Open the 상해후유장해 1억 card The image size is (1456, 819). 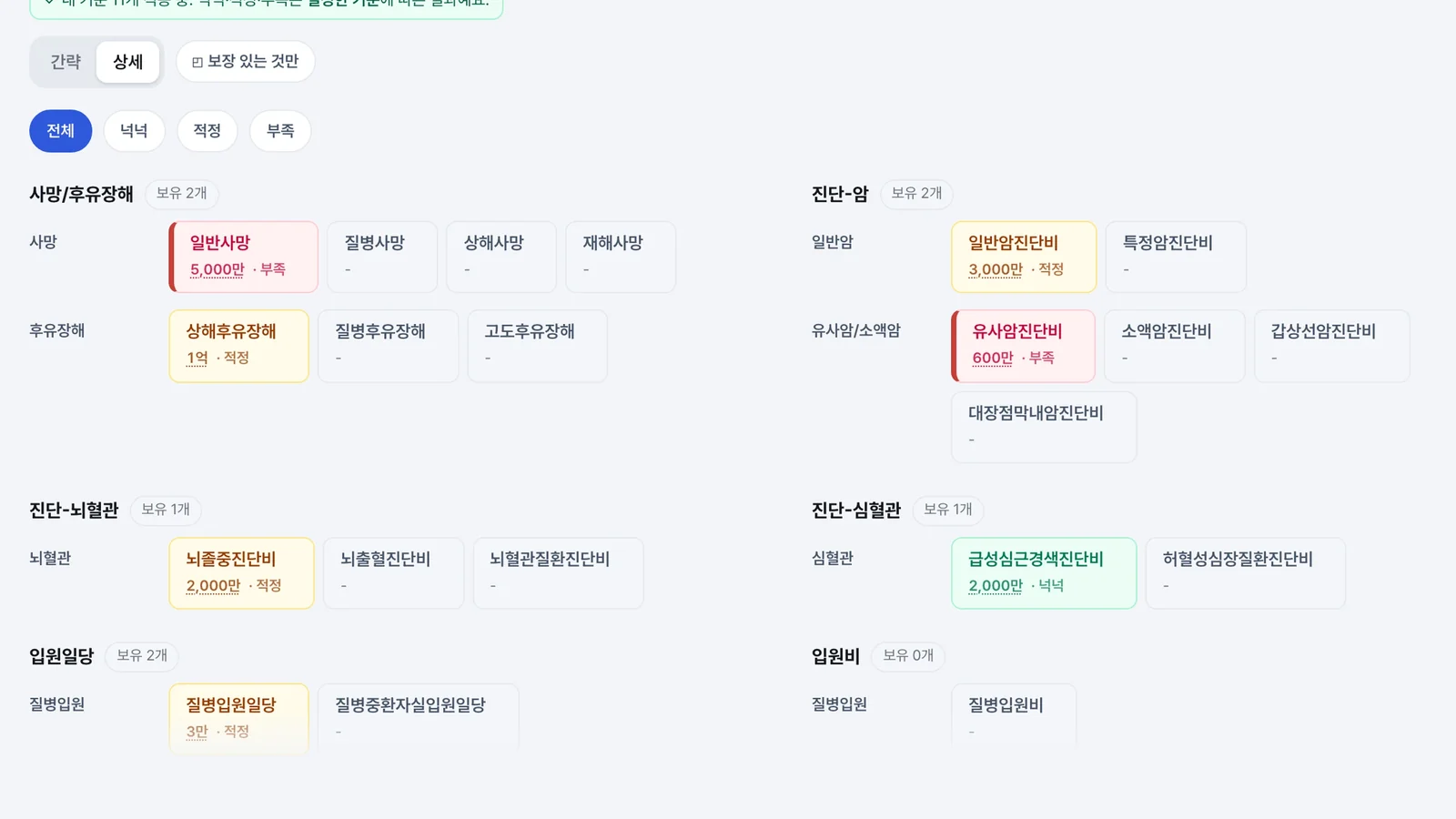(x=239, y=346)
